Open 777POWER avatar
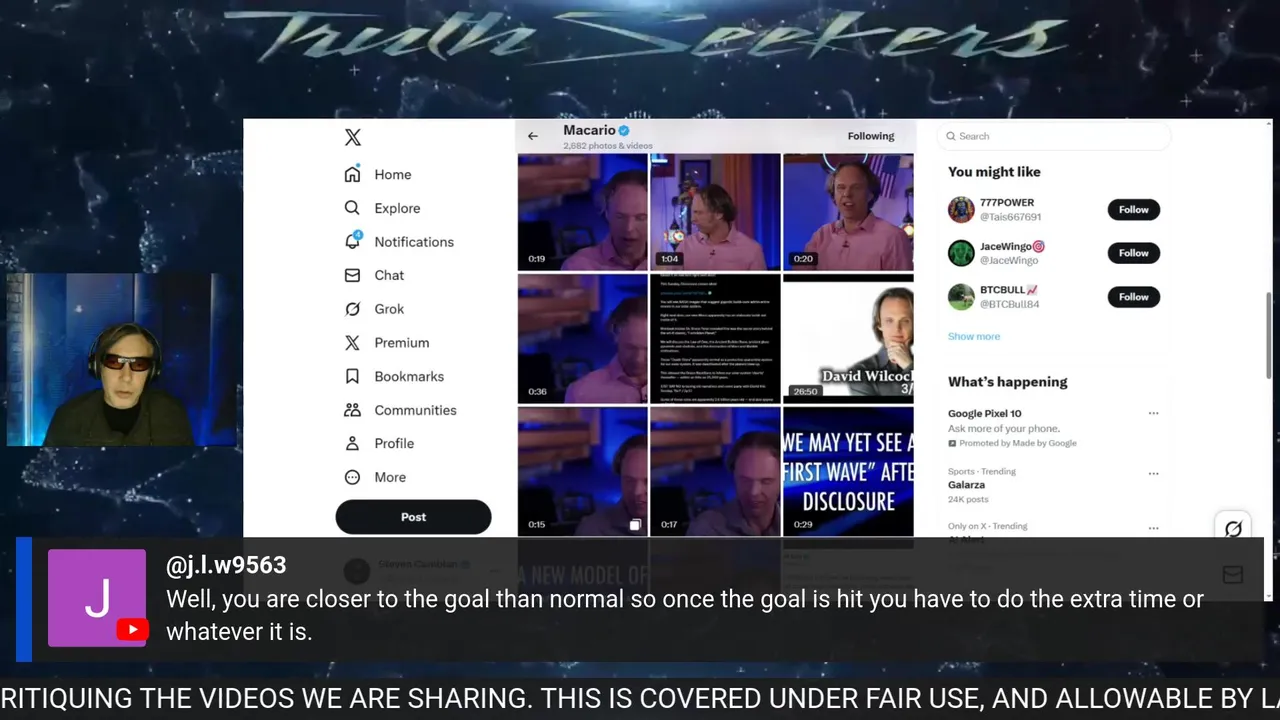This screenshot has width=1280, height=720. coord(961,209)
